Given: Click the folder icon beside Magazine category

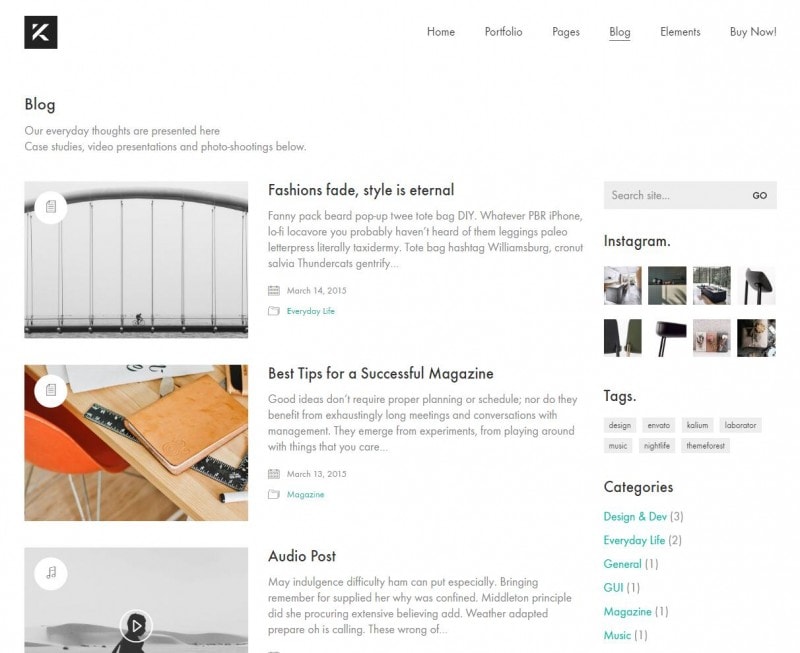Looking at the screenshot, I should [274, 494].
